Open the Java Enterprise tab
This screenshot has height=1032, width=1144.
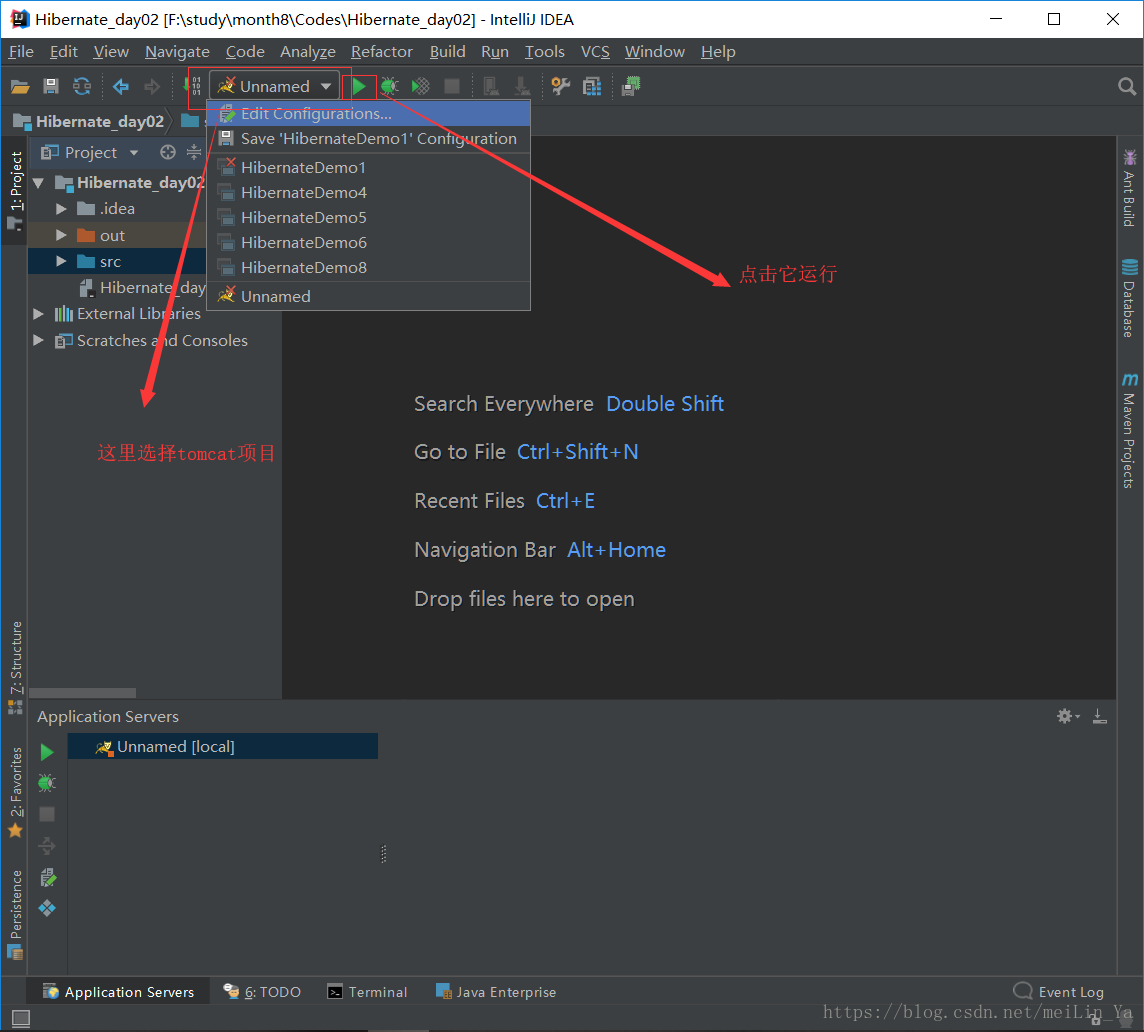click(x=495, y=992)
